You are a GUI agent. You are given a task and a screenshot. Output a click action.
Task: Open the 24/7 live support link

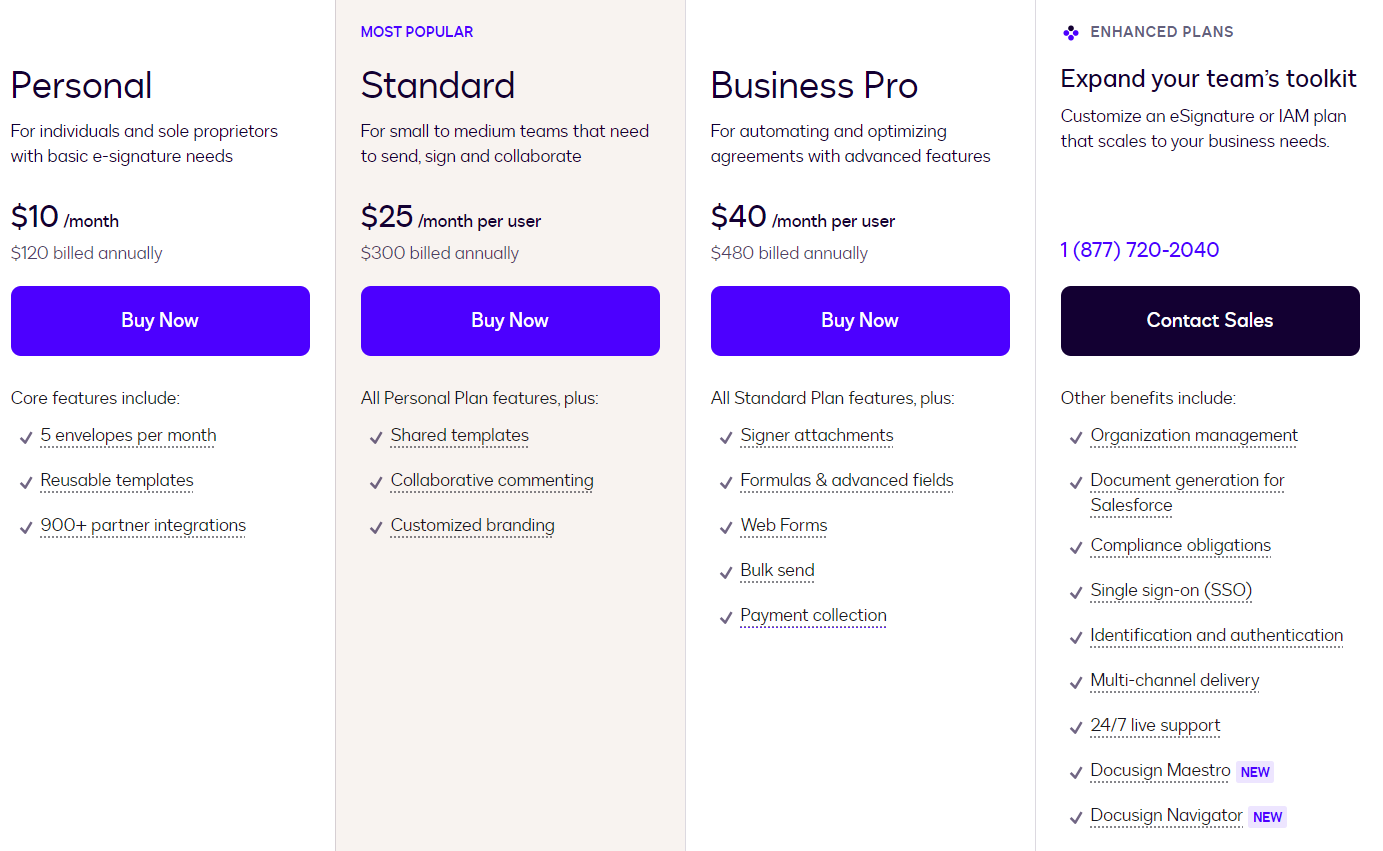tap(1155, 726)
